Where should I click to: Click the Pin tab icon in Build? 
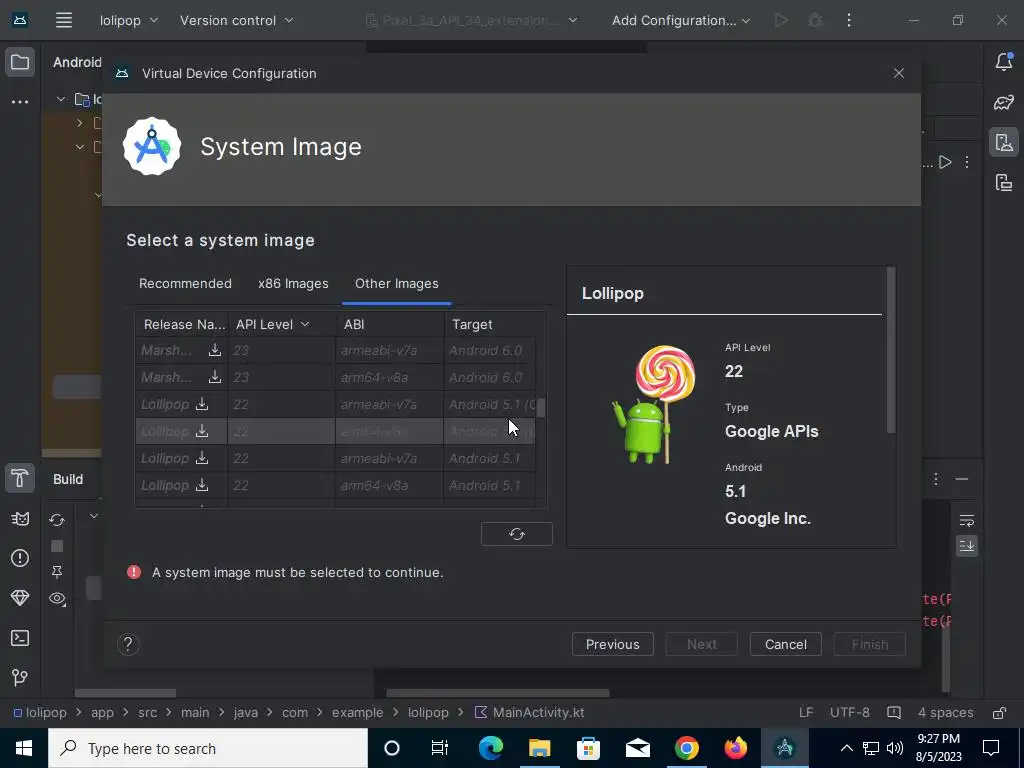click(57, 572)
